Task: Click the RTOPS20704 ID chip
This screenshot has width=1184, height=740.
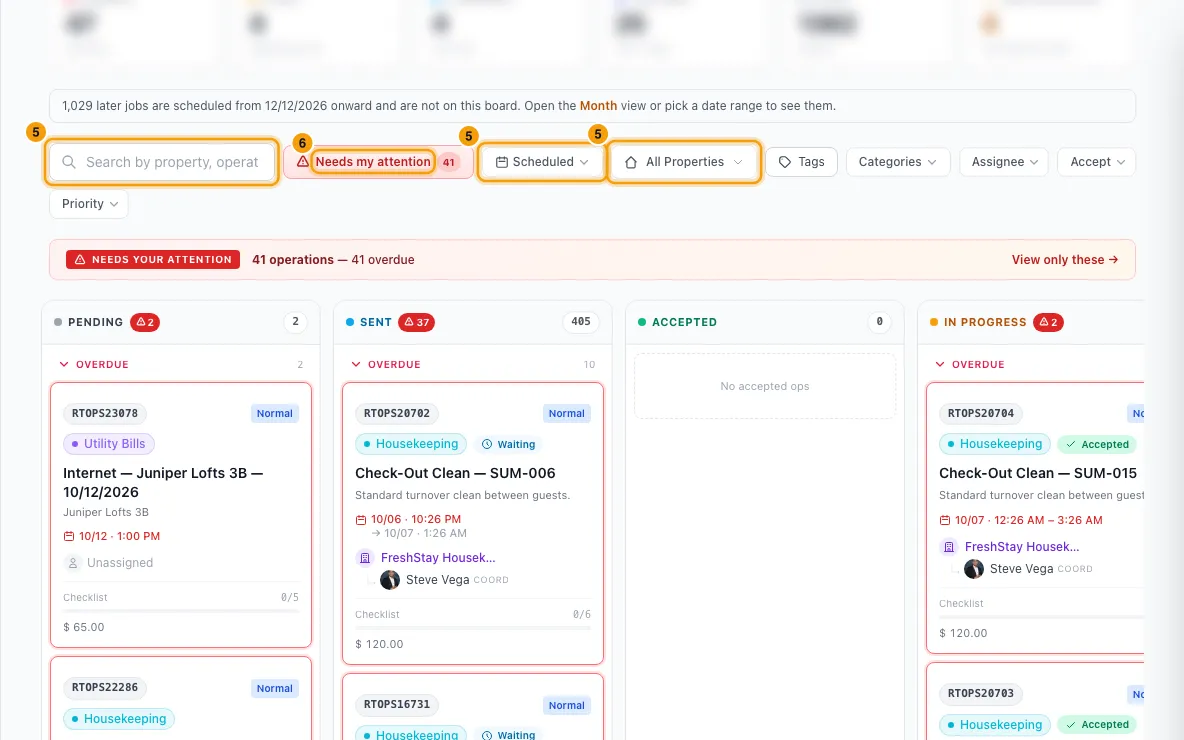Action: [x=981, y=414]
